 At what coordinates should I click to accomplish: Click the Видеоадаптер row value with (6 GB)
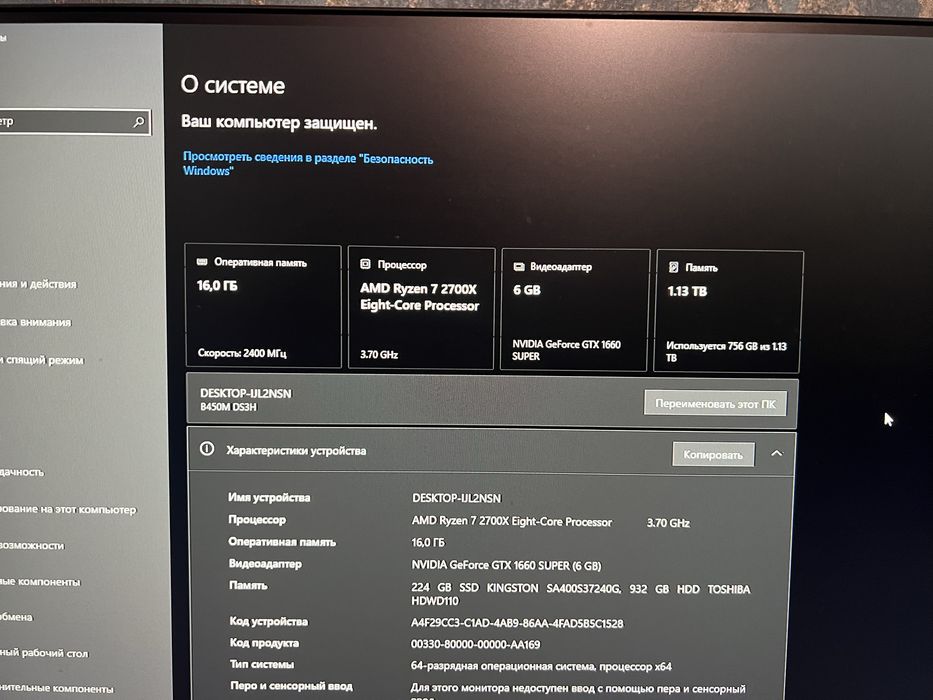(506, 565)
